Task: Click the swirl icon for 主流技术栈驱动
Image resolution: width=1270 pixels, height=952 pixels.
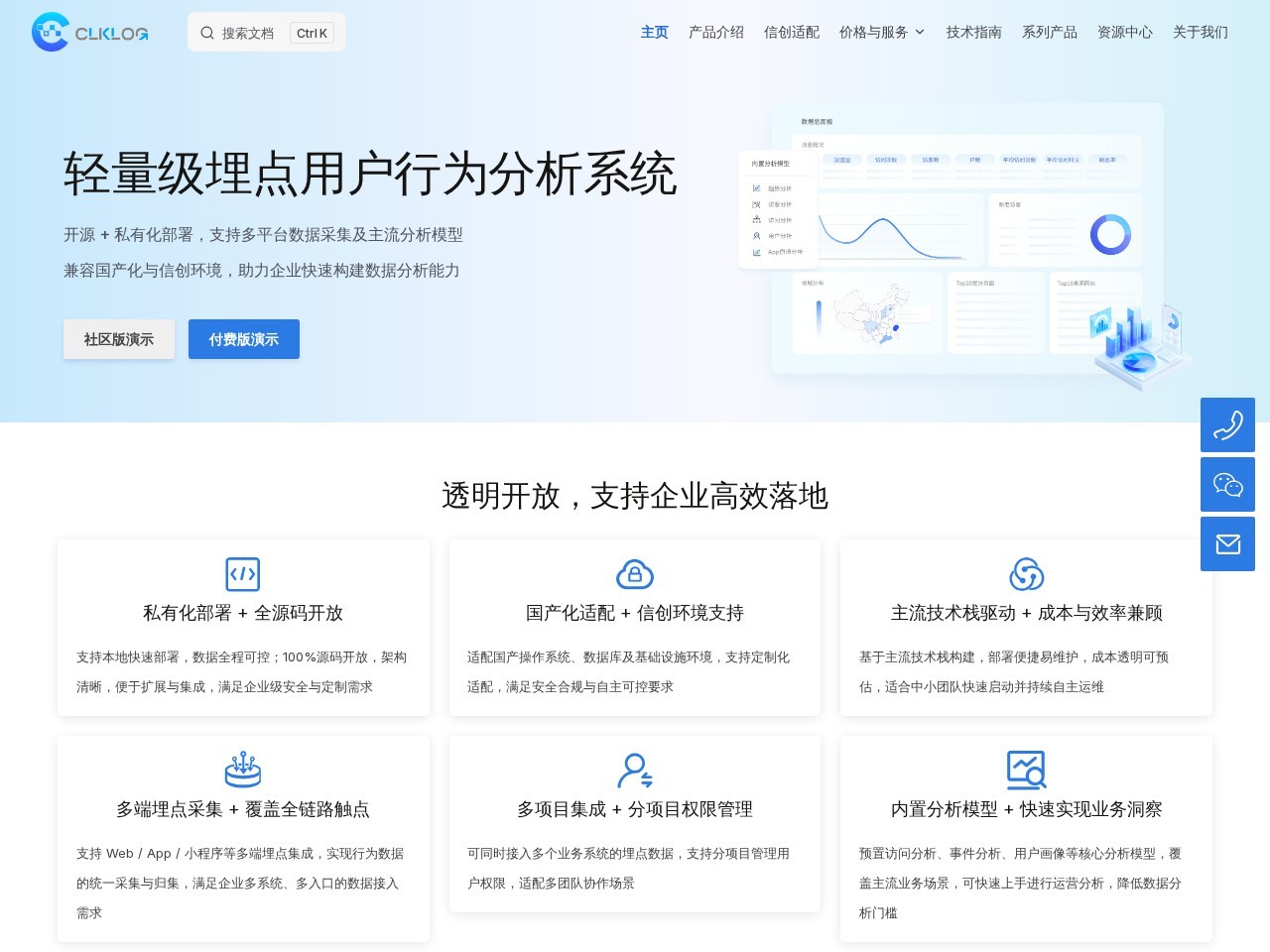Action: coord(1026,574)
